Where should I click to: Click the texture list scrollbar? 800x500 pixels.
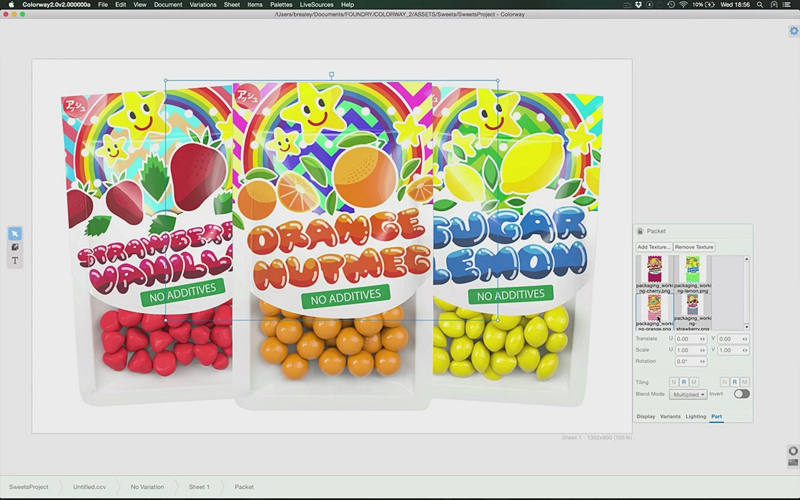pos(745,292)
